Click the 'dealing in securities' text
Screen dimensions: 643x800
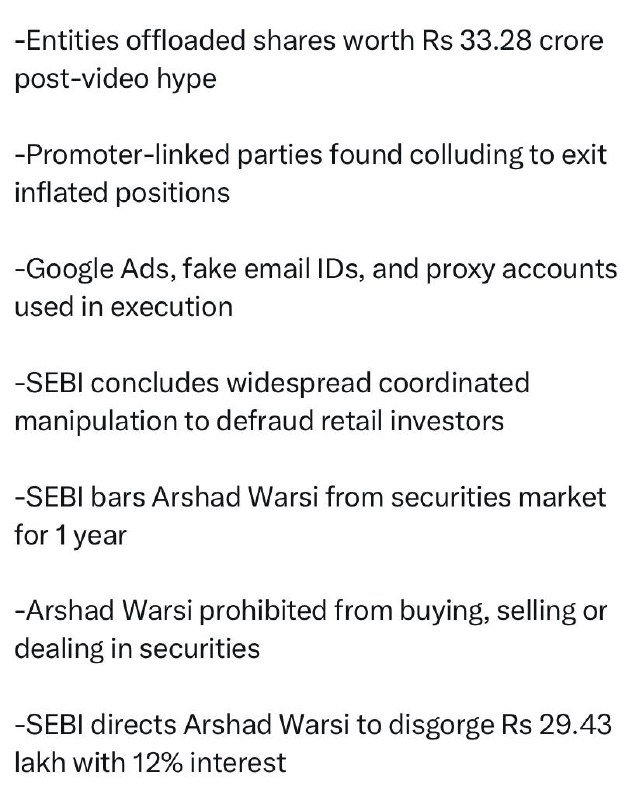[x=137, y=649]
